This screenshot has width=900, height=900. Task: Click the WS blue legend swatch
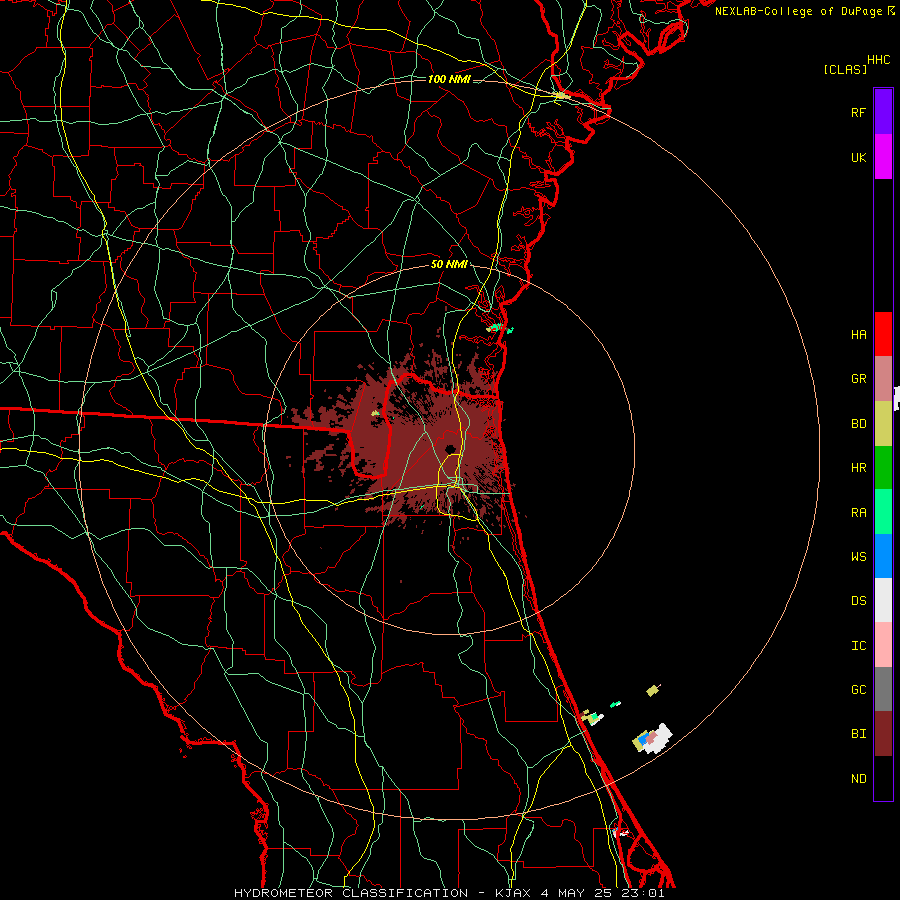pyautogui.click(x=883, y=556)
